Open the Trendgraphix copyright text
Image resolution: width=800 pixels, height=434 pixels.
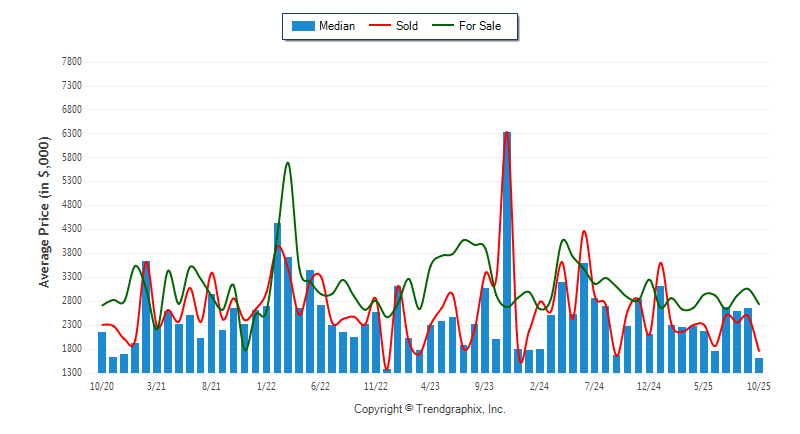coord(430,409)
